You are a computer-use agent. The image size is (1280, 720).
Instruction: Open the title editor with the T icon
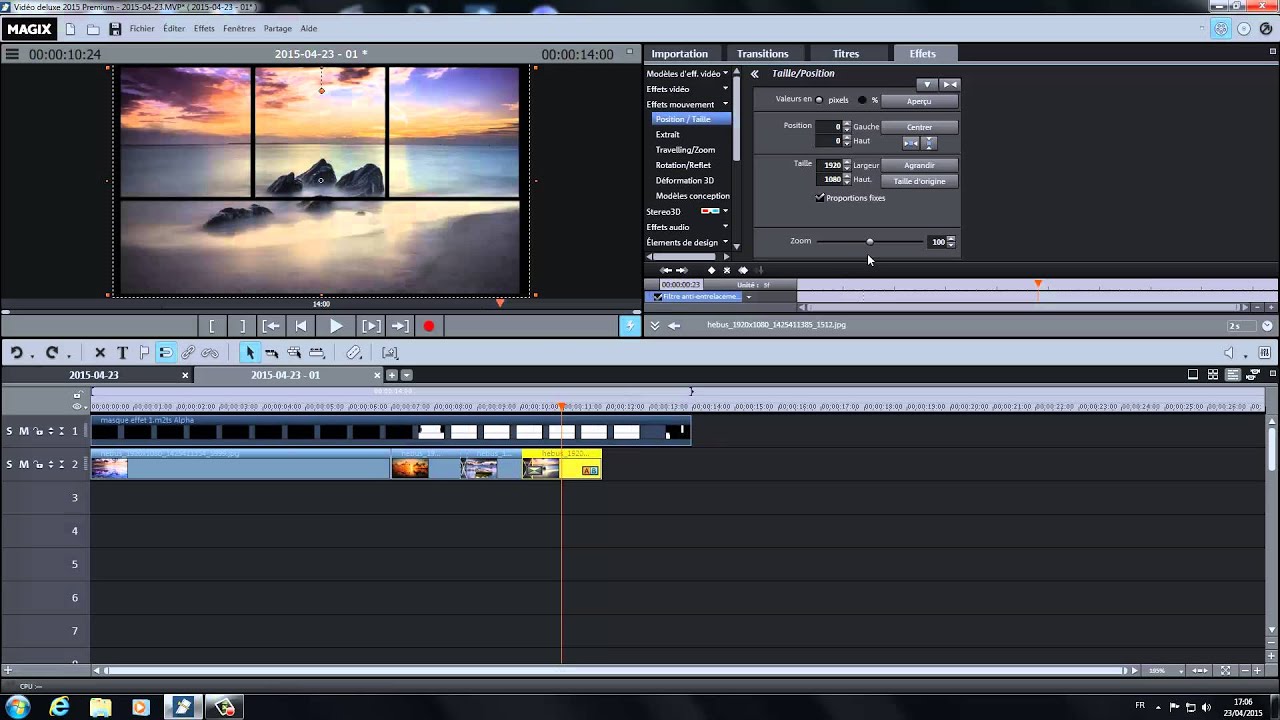[122, 353]
